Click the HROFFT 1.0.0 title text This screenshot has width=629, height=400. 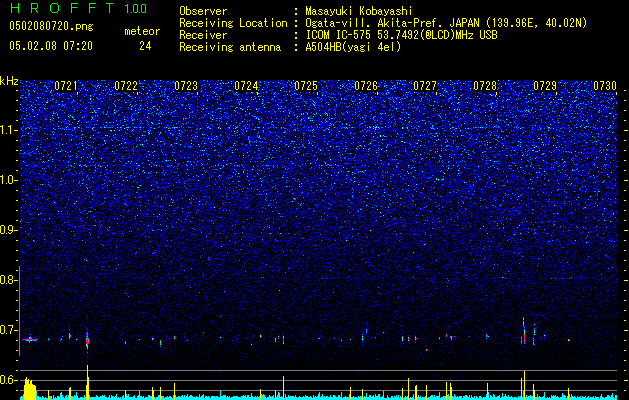[79, 8]
